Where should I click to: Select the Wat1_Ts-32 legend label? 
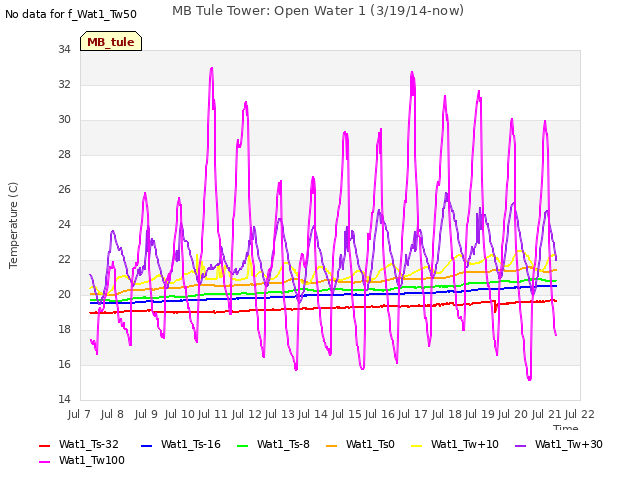point(89,444)
